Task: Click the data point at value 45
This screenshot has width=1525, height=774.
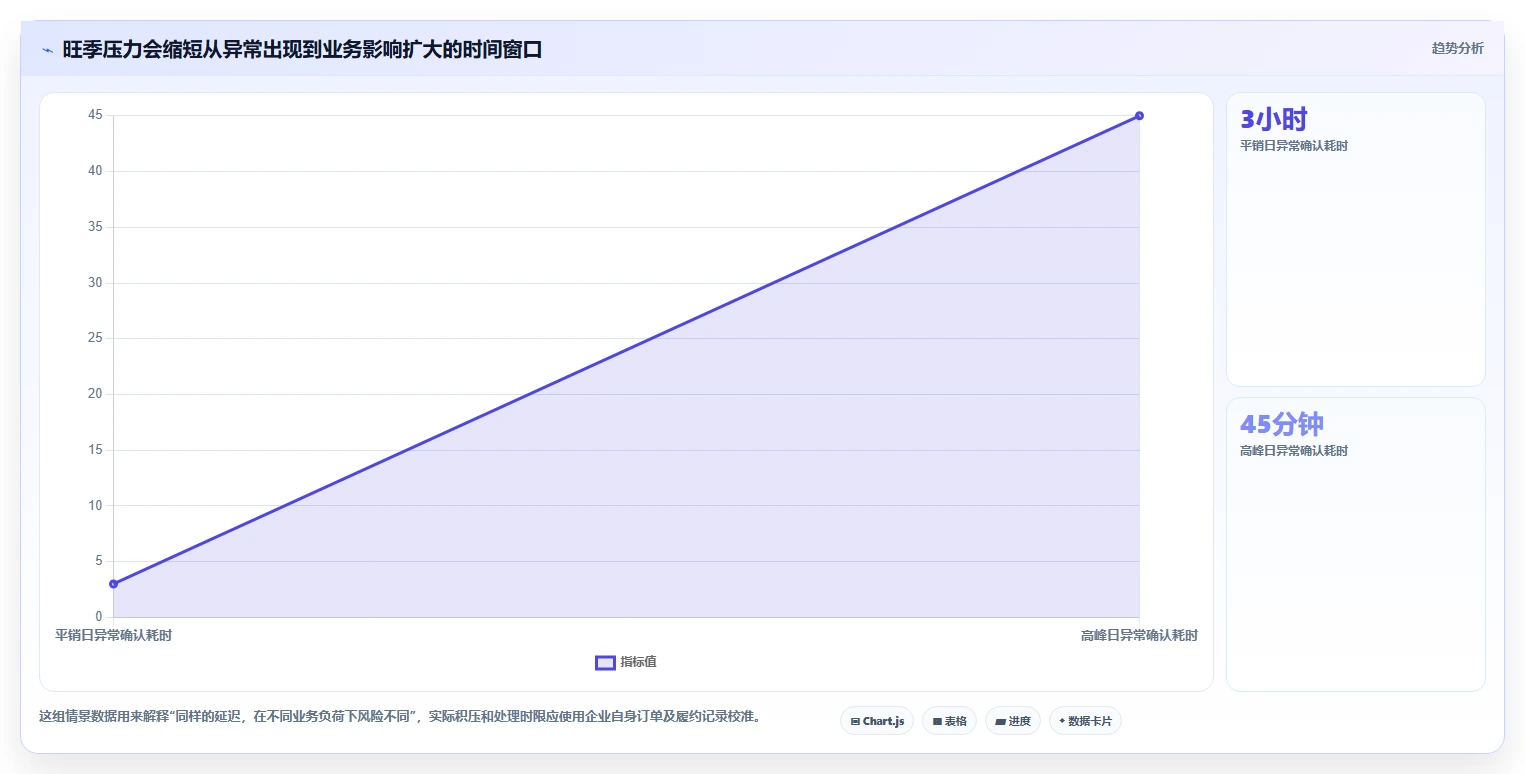Action: [1139, 116]
